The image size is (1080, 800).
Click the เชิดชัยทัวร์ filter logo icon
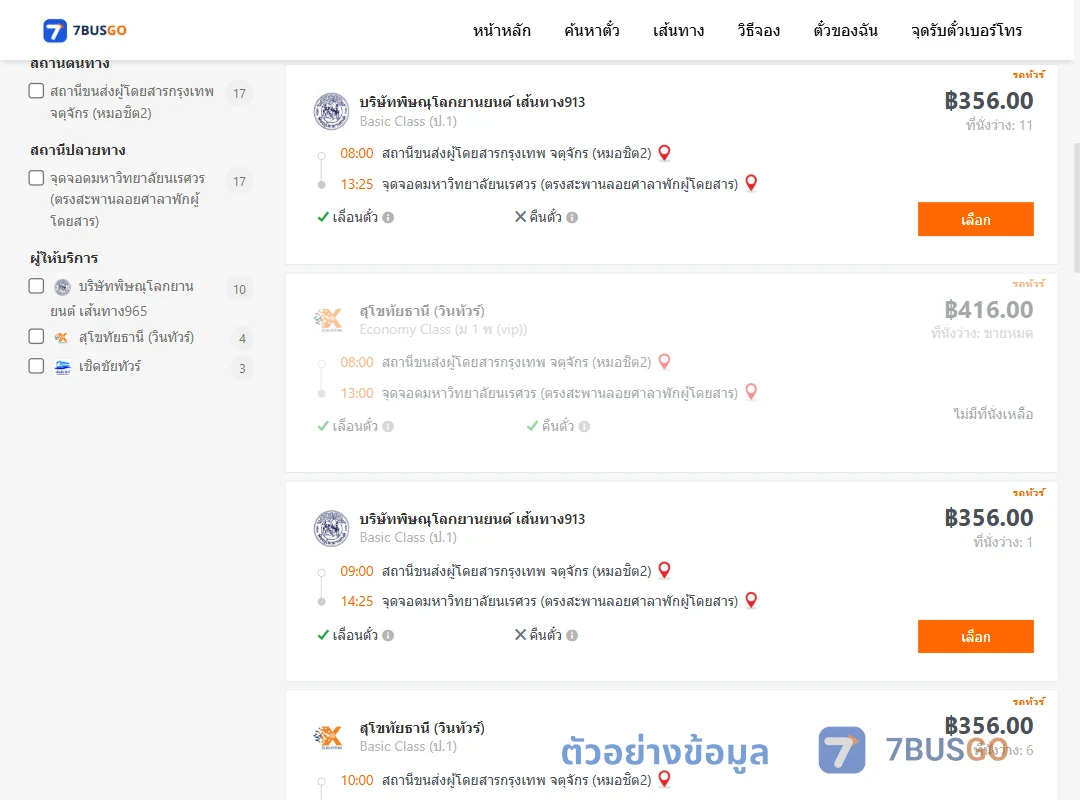[63, 367]
